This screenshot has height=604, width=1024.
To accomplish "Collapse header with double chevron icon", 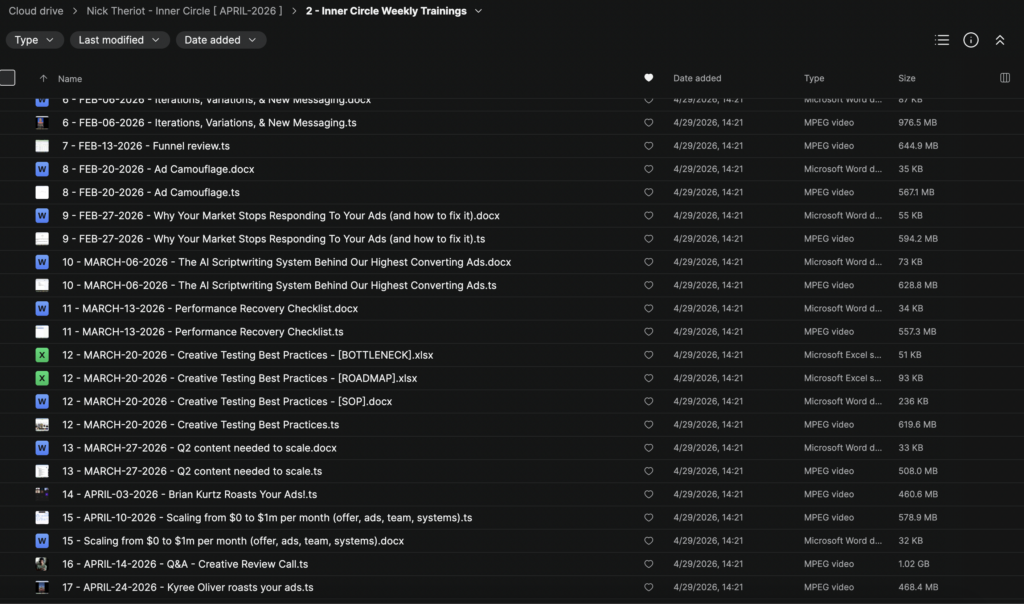I will 999,40.
